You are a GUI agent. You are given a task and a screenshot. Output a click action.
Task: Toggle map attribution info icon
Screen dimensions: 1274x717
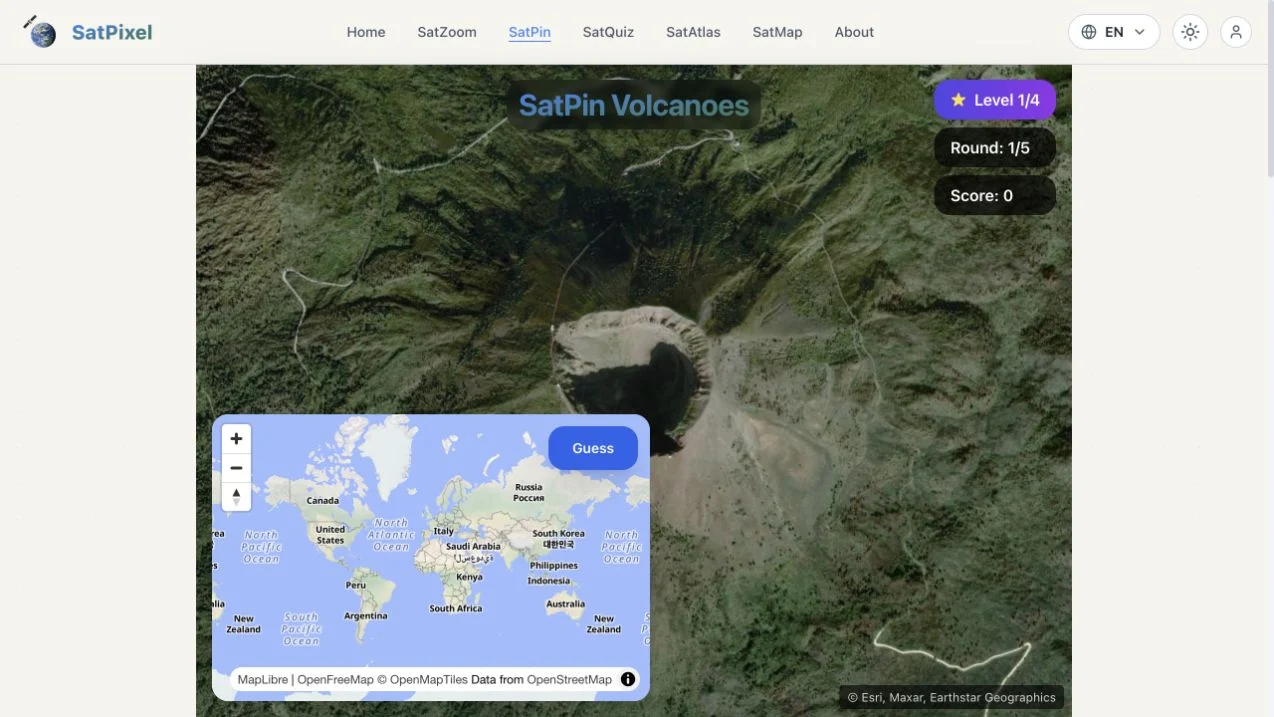(628, 679)
